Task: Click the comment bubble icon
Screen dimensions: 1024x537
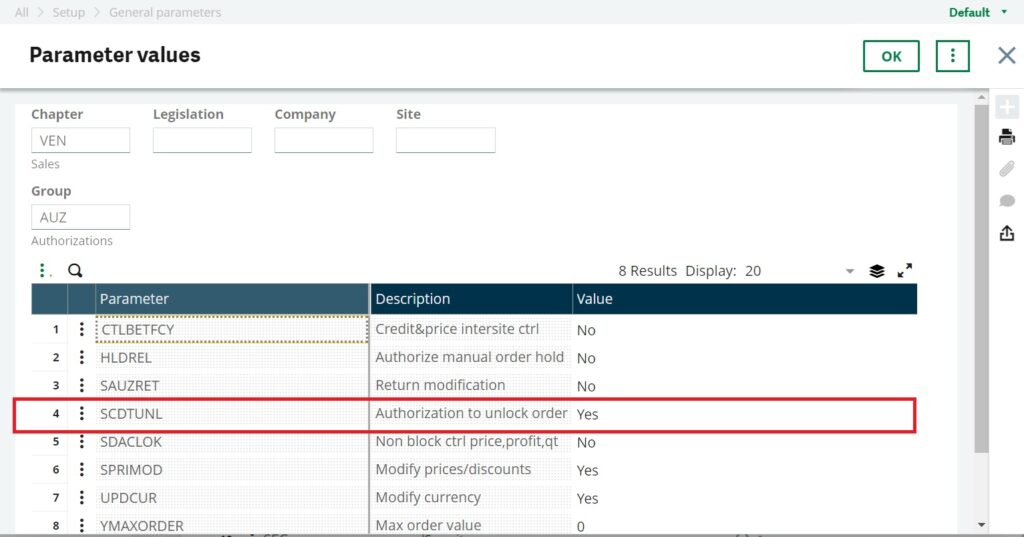Action: 1006,201
